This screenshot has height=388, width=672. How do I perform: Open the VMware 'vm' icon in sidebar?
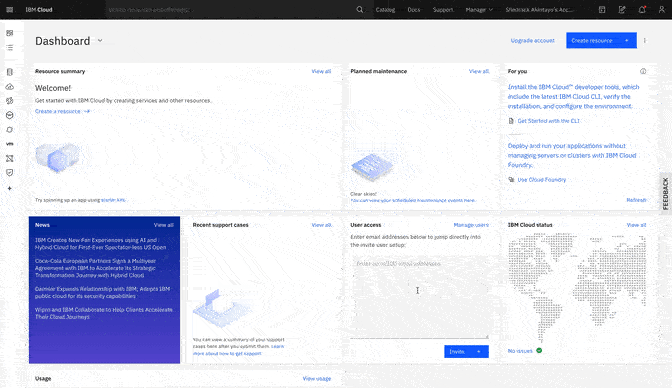(9, 144)
